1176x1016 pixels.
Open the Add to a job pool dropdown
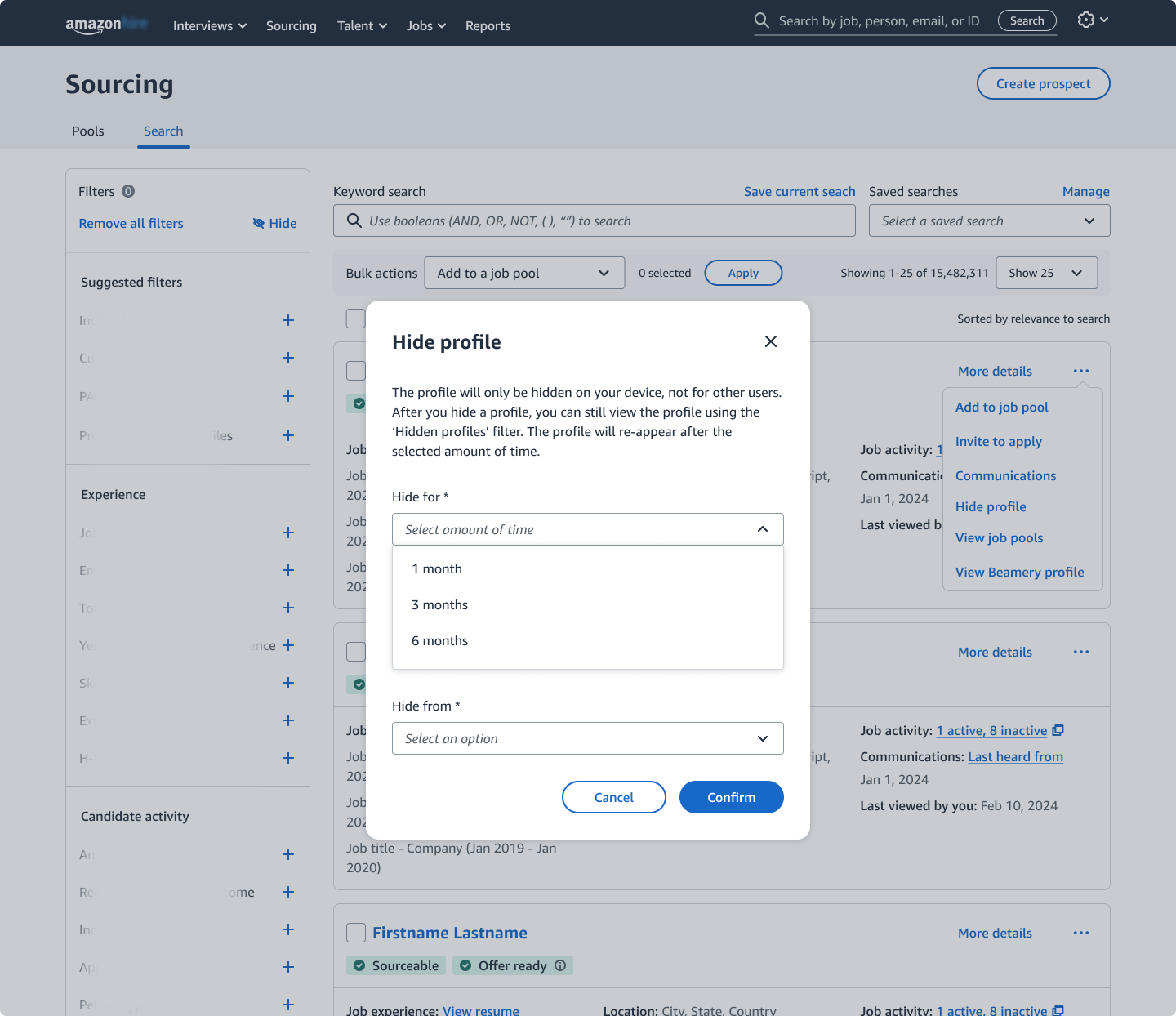[524, 273]
